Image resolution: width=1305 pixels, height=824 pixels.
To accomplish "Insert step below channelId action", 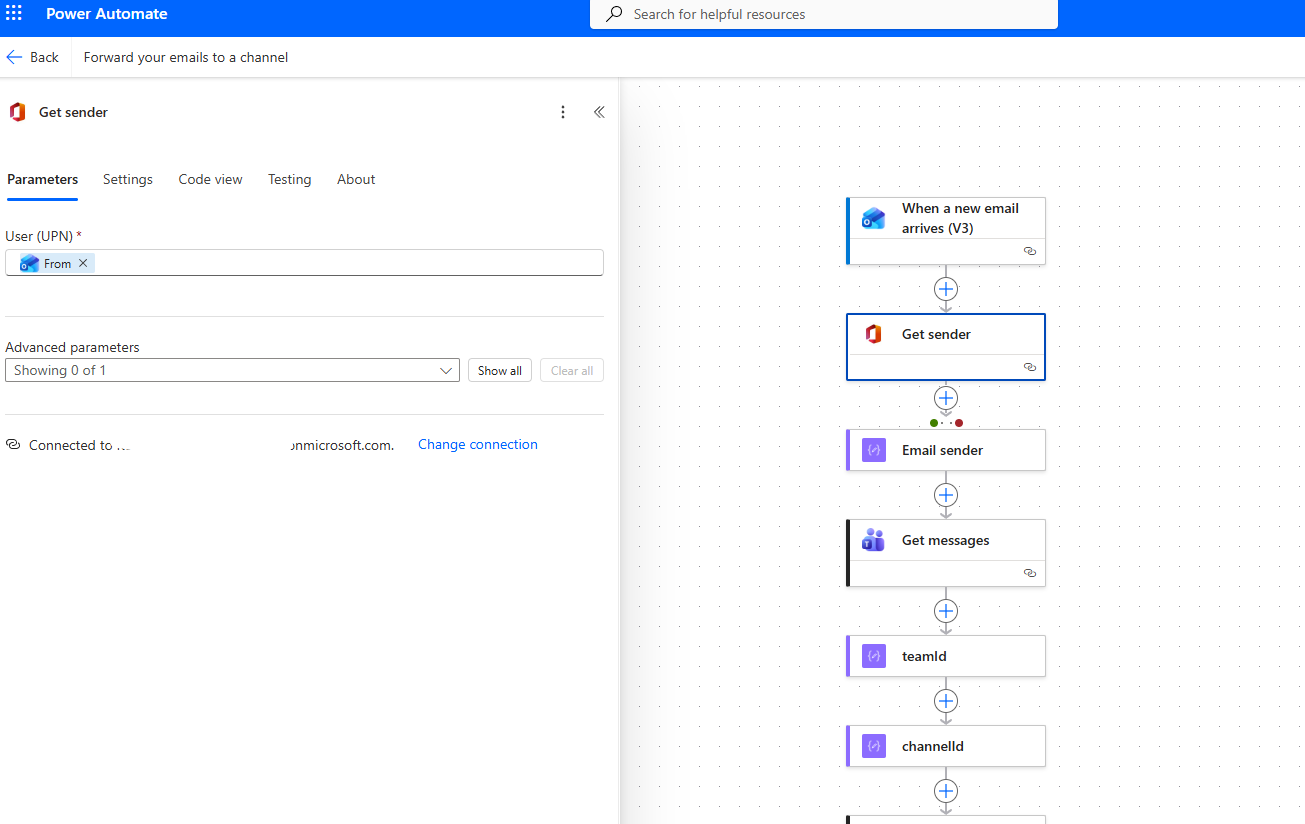I will pyautogui.click(x=945, y=791).
